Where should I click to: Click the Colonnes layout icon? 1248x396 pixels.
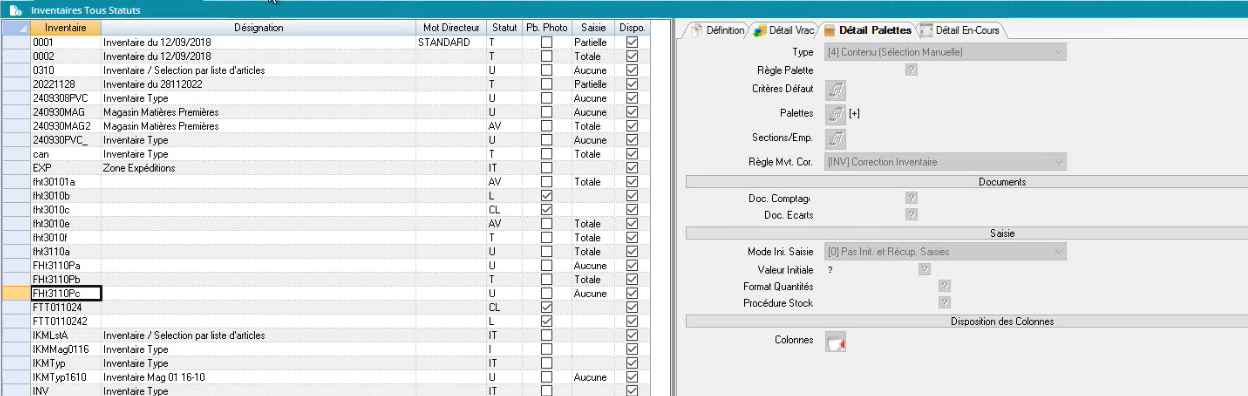[836, 342]
